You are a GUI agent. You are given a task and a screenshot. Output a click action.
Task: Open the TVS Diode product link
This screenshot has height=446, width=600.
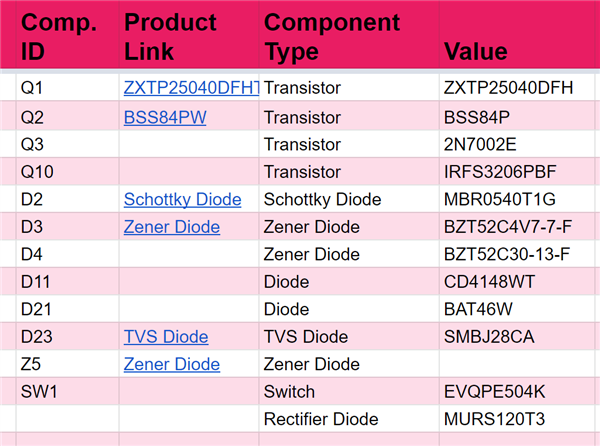(166, 337)
